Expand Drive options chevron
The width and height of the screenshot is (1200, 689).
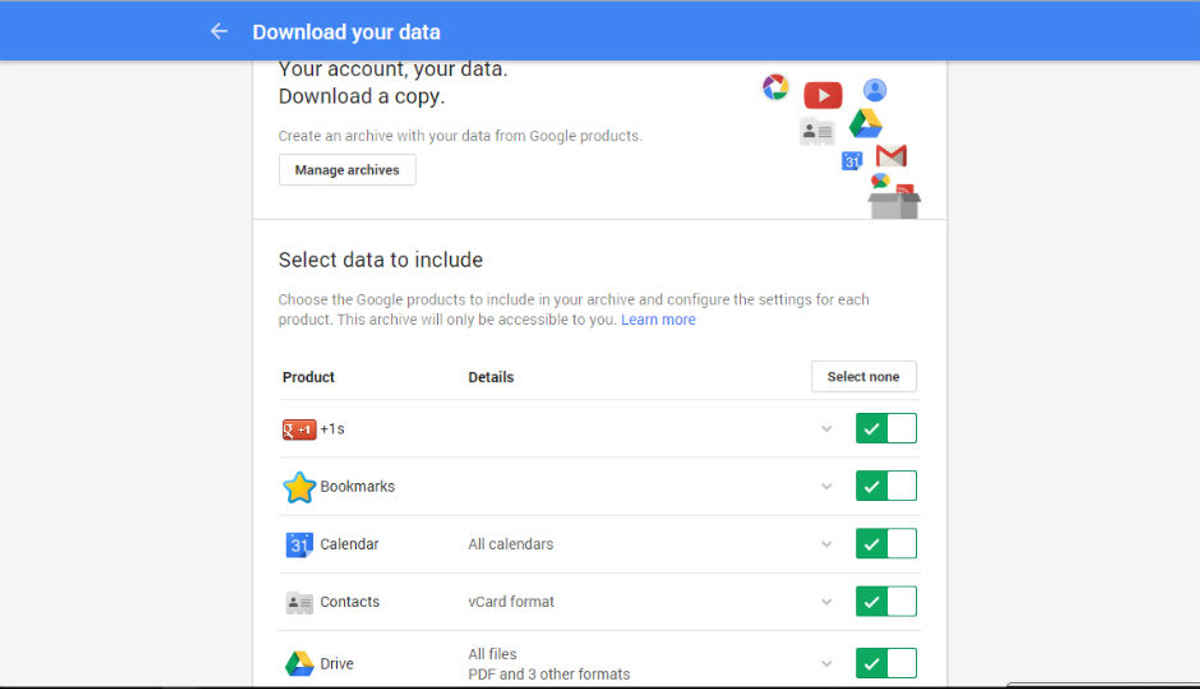[826, 663]
